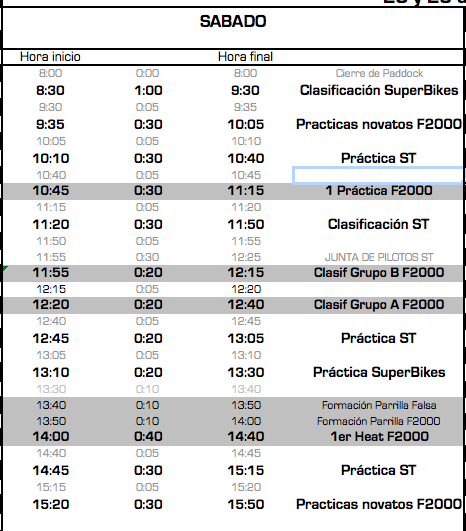
Task: Click the Hora final column header
Action: click(x=245, y=57)
